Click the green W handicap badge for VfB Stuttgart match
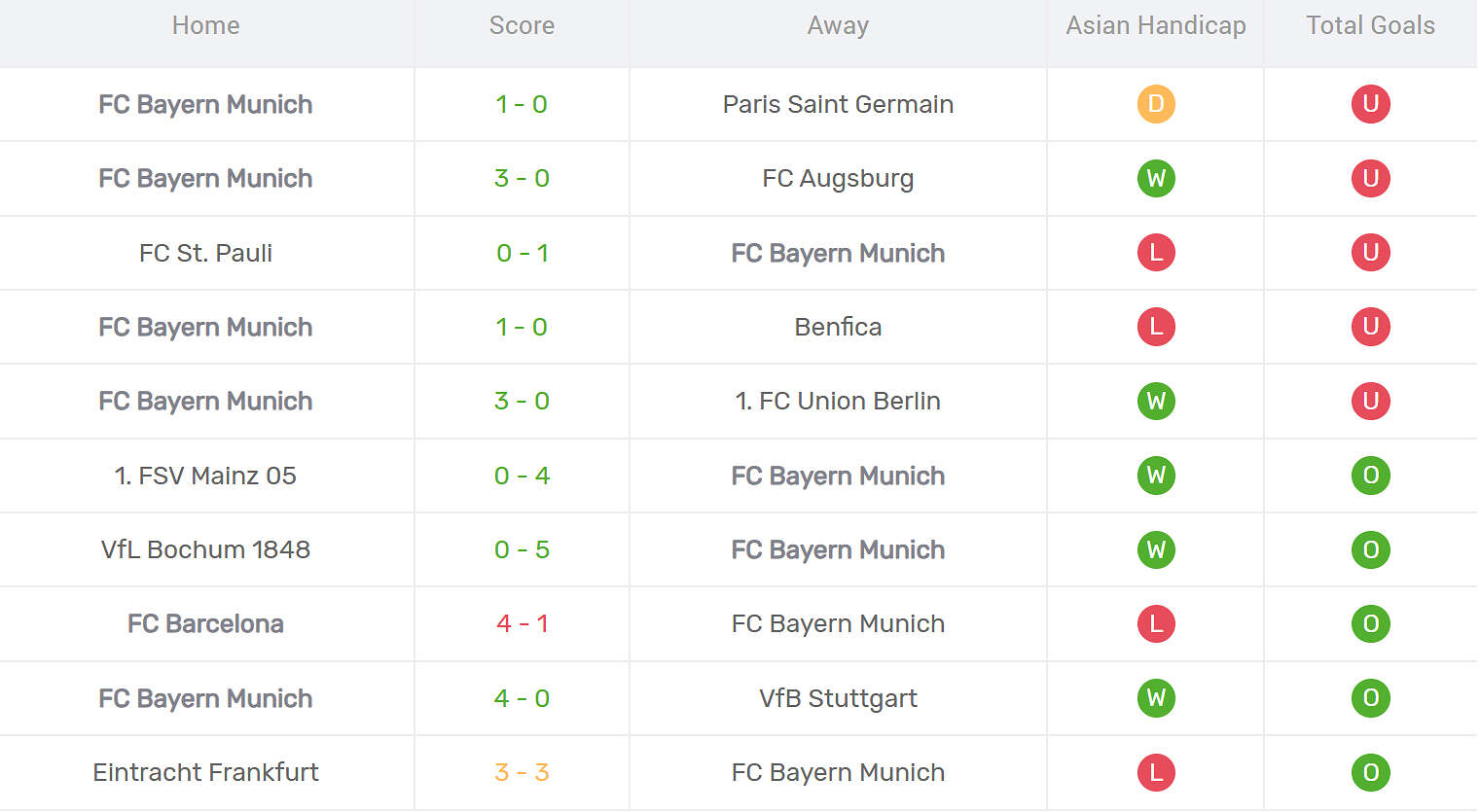Screen dimensions: 1480x812 [x=1156, y=698]
